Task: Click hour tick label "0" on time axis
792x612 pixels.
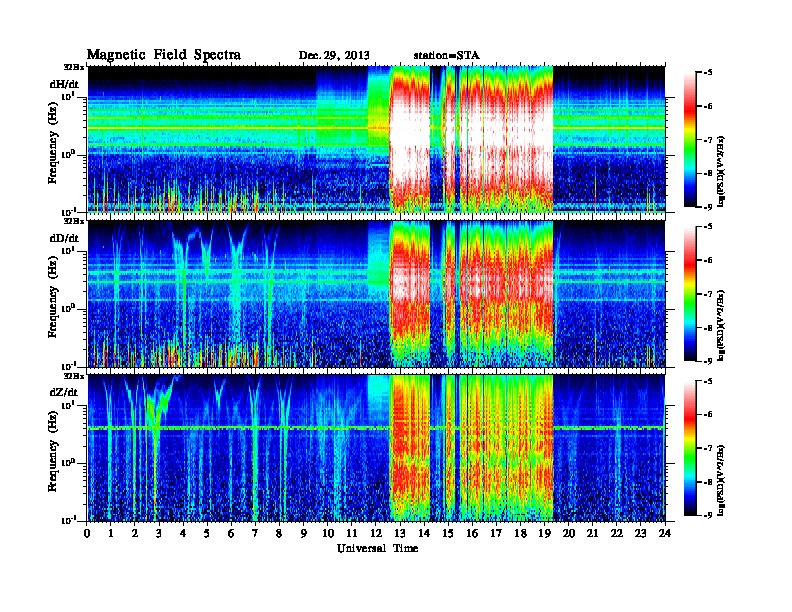Action: 87,533
